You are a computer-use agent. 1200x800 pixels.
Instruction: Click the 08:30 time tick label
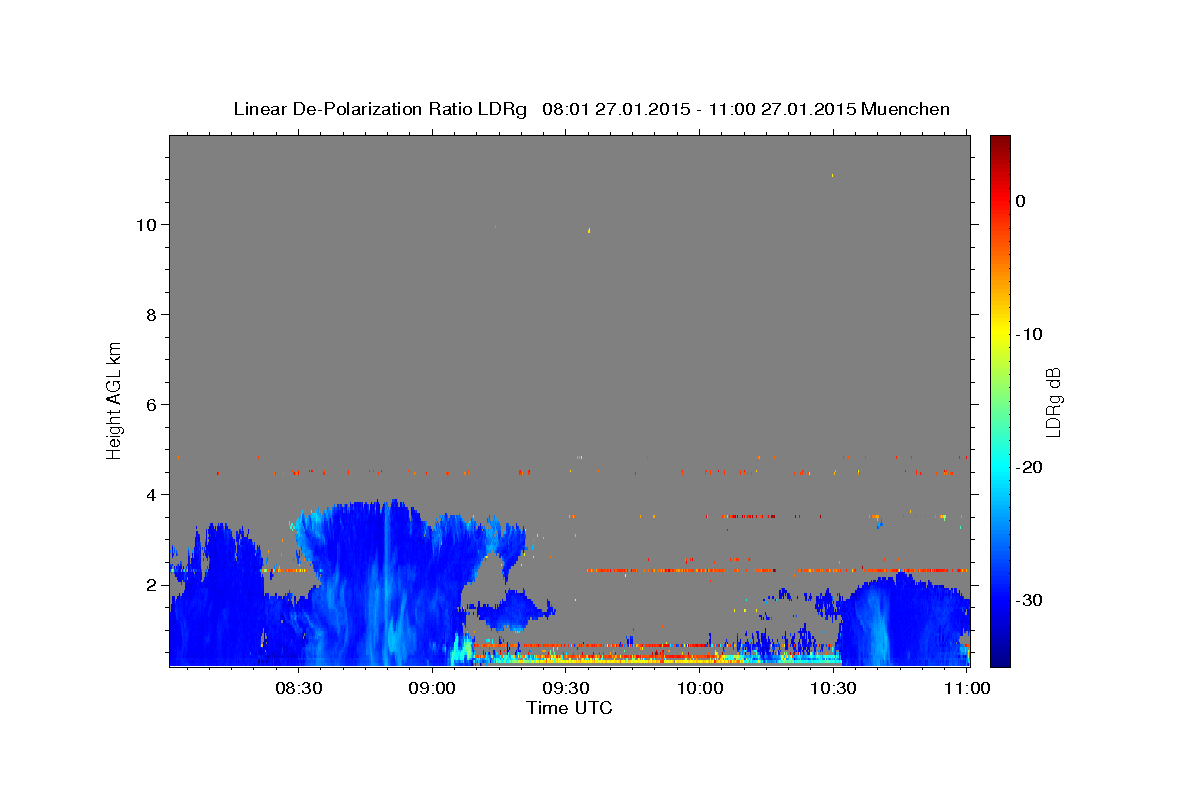pos(298,688)
